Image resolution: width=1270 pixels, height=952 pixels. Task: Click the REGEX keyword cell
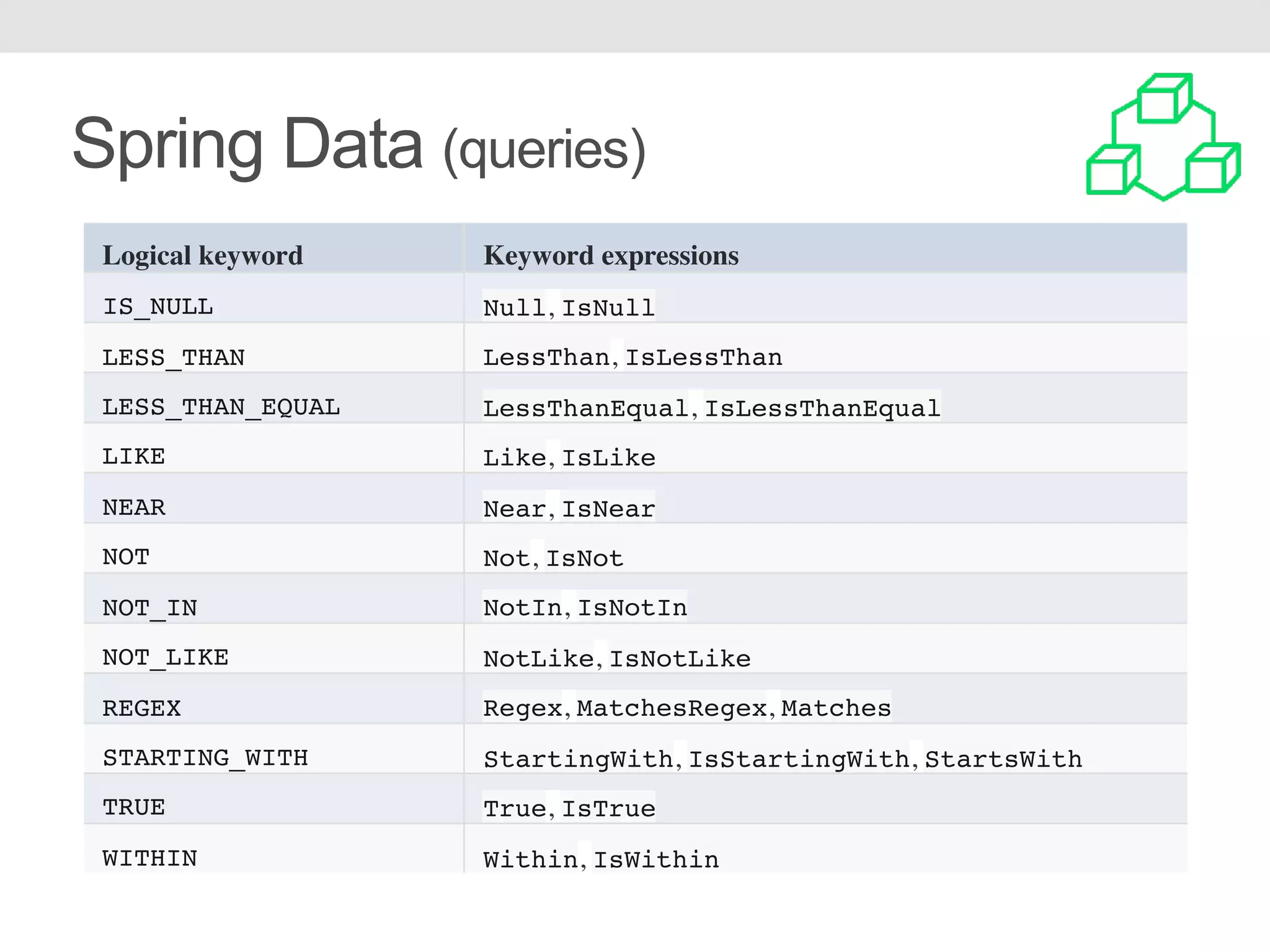(x=274, y=699)
